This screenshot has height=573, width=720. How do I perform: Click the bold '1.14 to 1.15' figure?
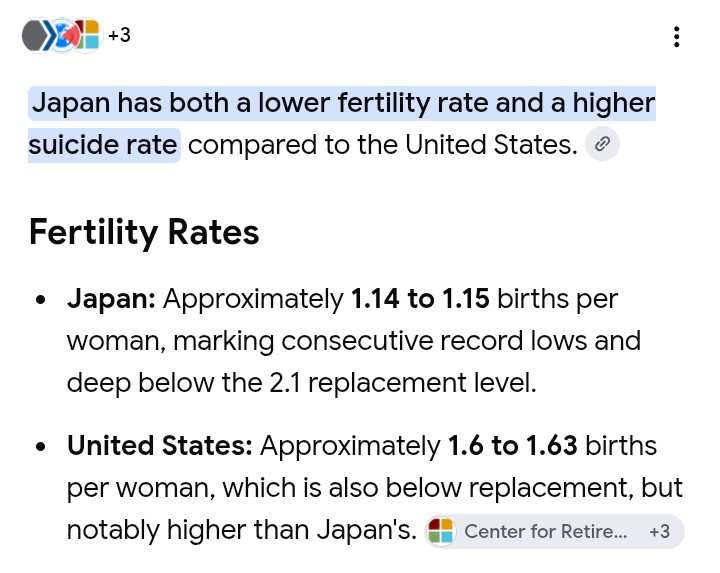(420, 298)
